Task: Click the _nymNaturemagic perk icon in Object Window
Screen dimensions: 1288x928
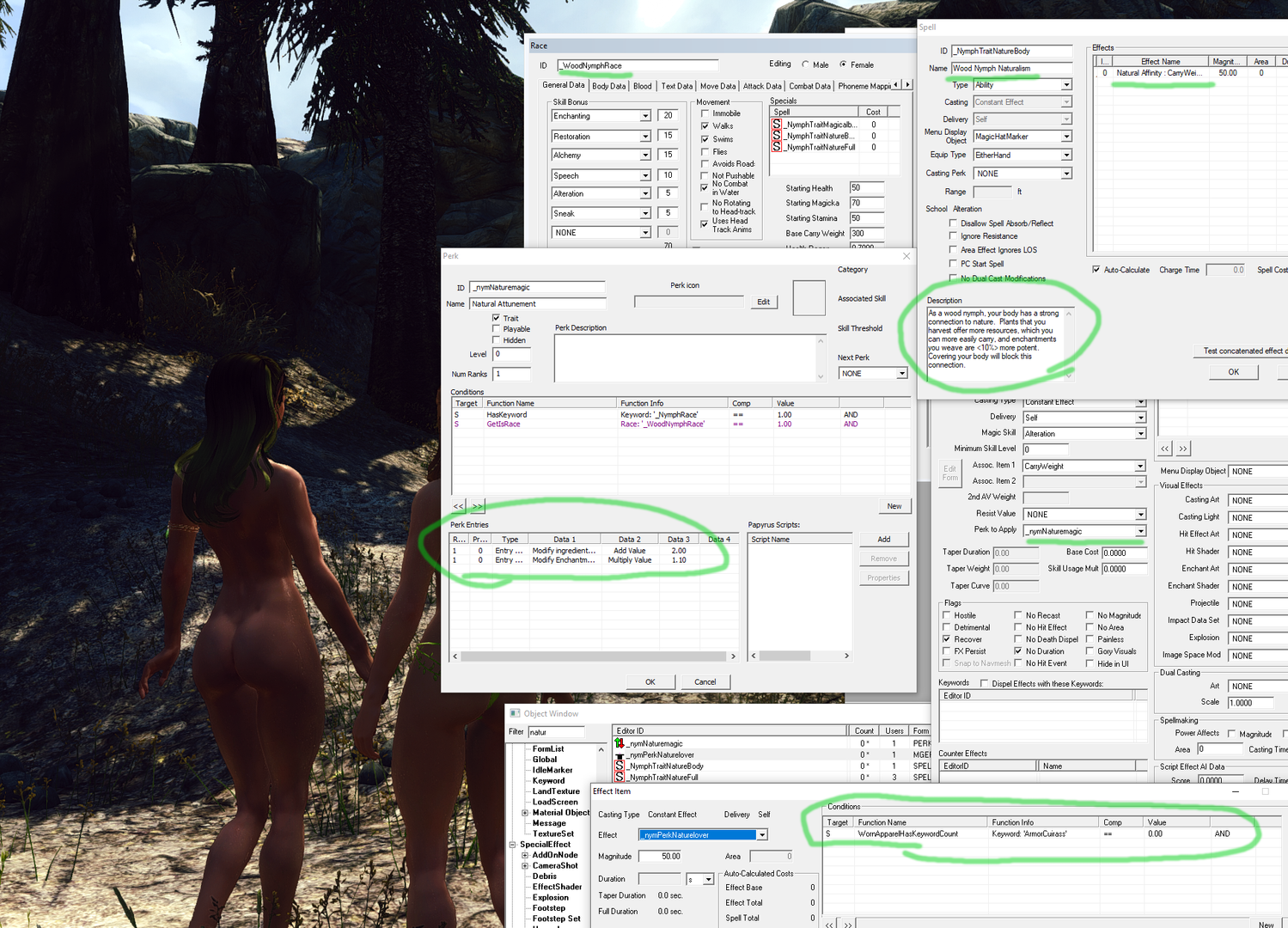Action: [619, 743]
